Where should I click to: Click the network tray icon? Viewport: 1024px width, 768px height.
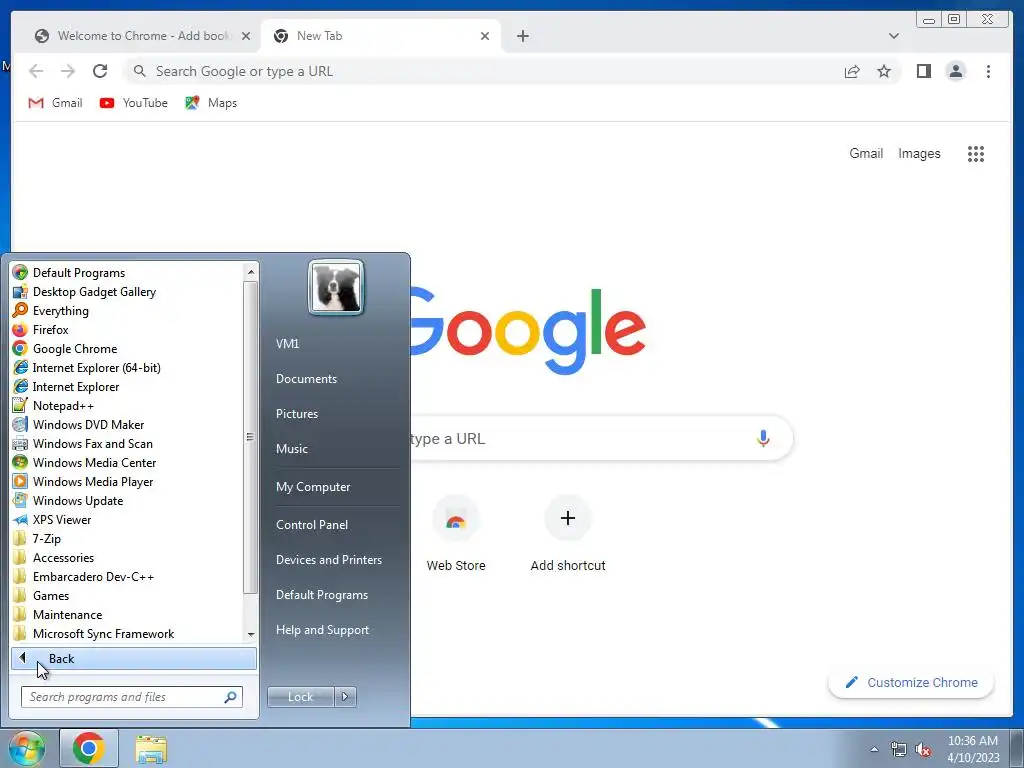point(899,750)
